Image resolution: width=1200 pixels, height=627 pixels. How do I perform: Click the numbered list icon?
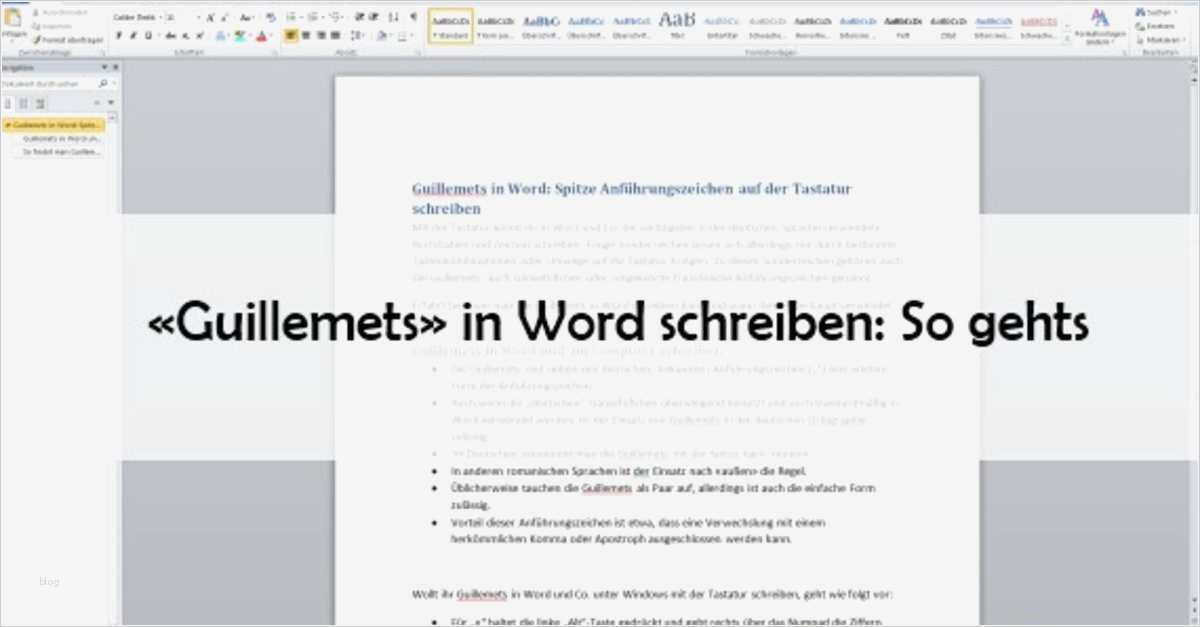tap(314, 17)
